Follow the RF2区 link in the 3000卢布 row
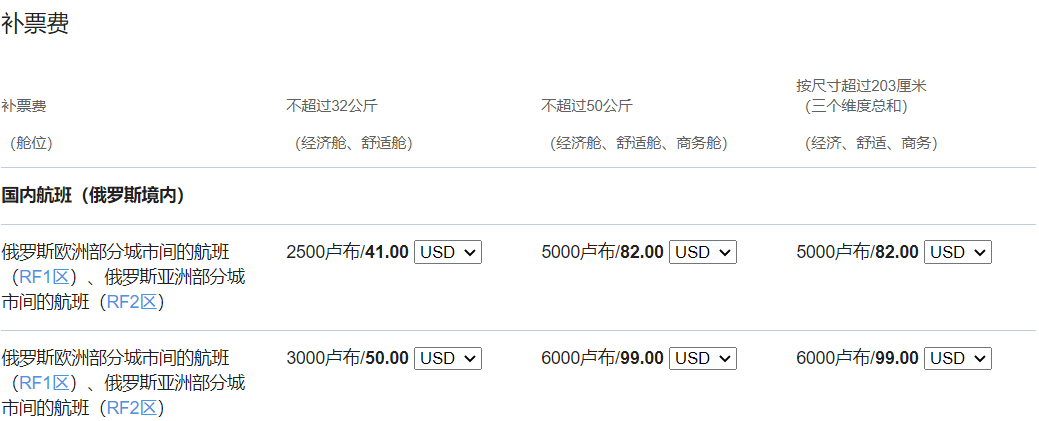The image size is (1039, 421). coord(132,407)
